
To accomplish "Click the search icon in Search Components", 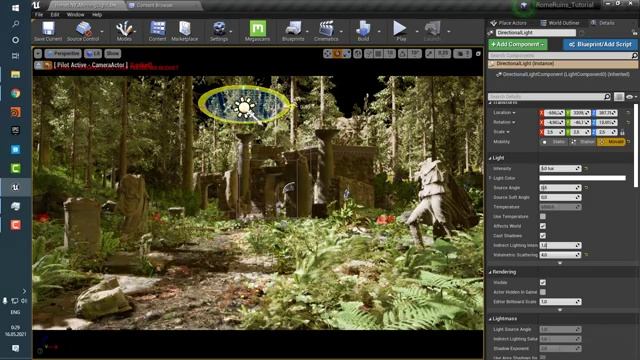I will tap(634, 56).
